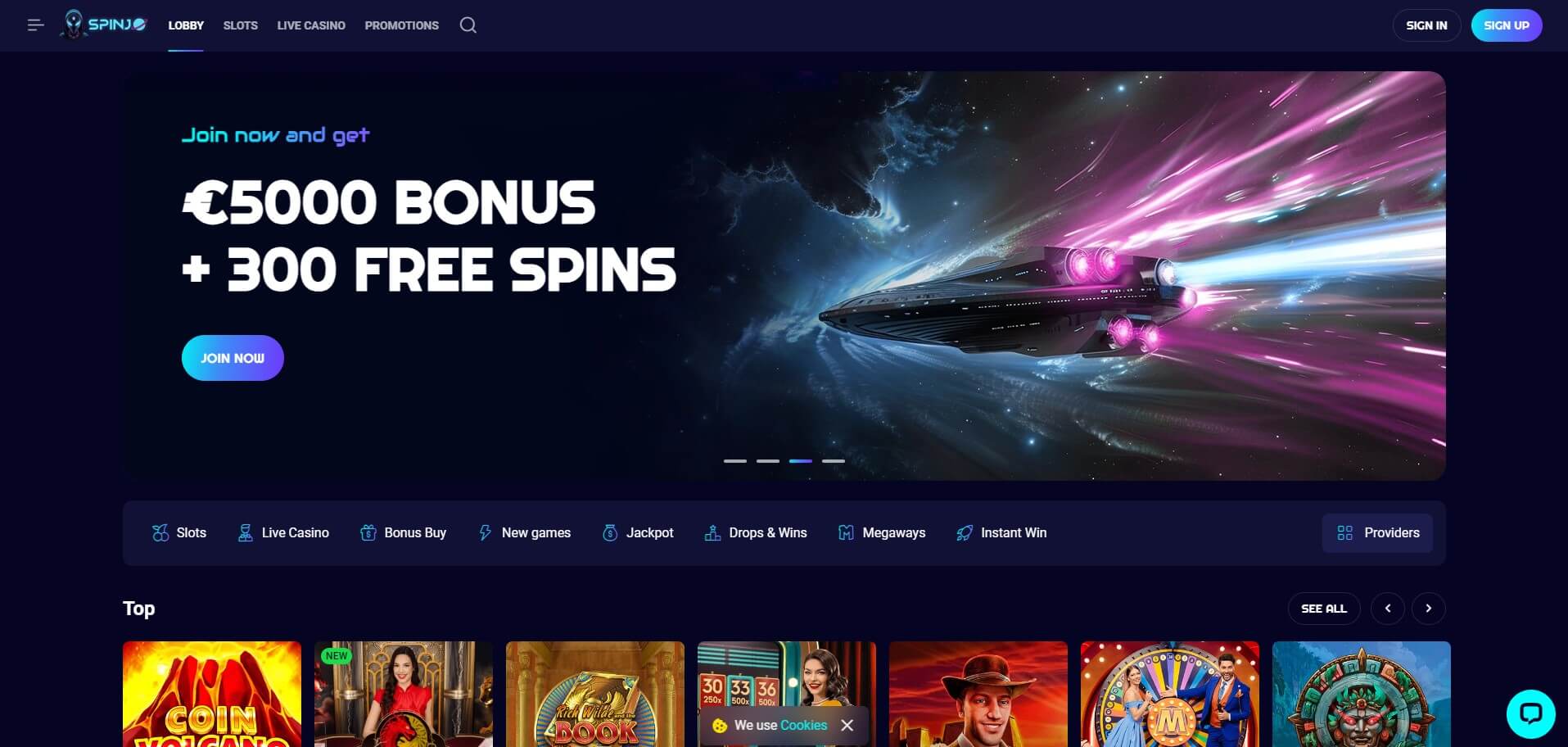Viewport: 1568px width, 747px height.
Task: Open the Instant Win category
Action: pyautogui.click(x=1001, y=533)
